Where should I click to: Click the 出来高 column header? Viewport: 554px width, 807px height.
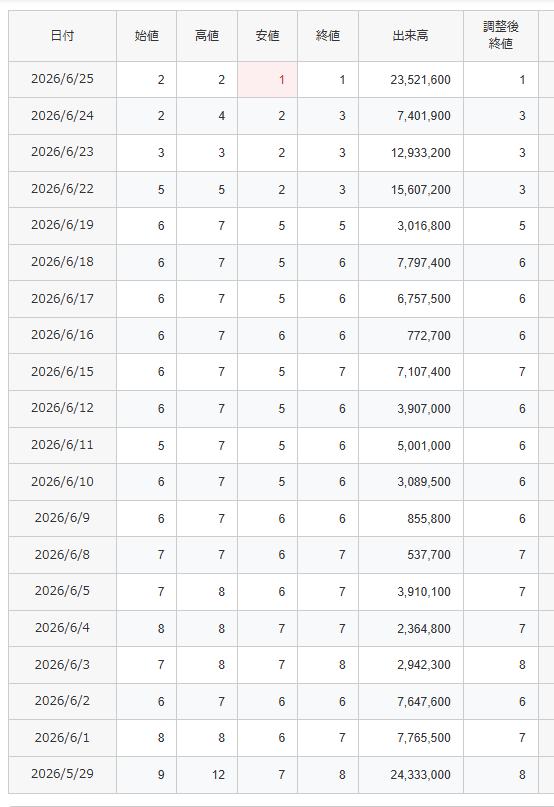411,36
